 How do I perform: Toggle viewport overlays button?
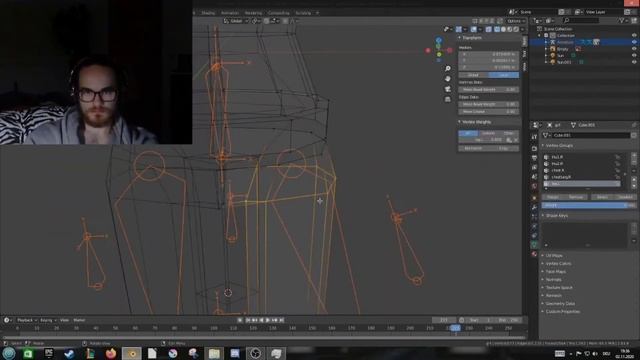pyautogui.click(x=473, y=29)
